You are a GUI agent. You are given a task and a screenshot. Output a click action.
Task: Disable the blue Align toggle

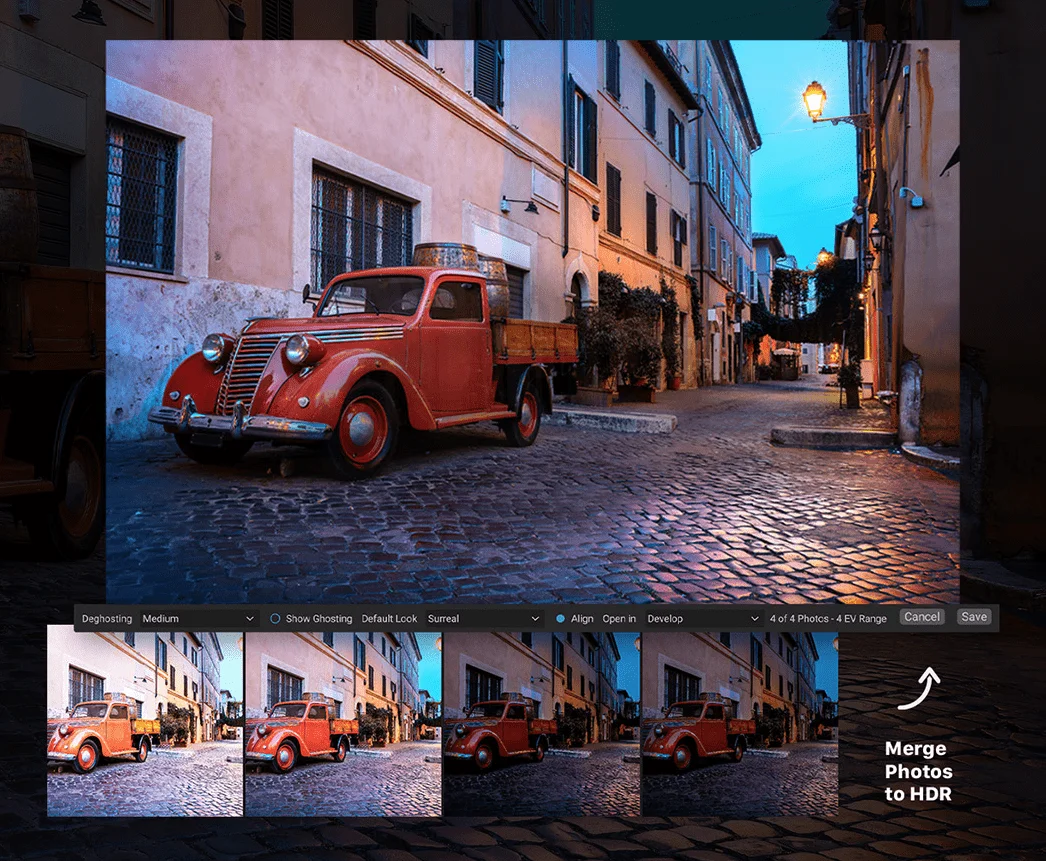[x=560, y=619]
